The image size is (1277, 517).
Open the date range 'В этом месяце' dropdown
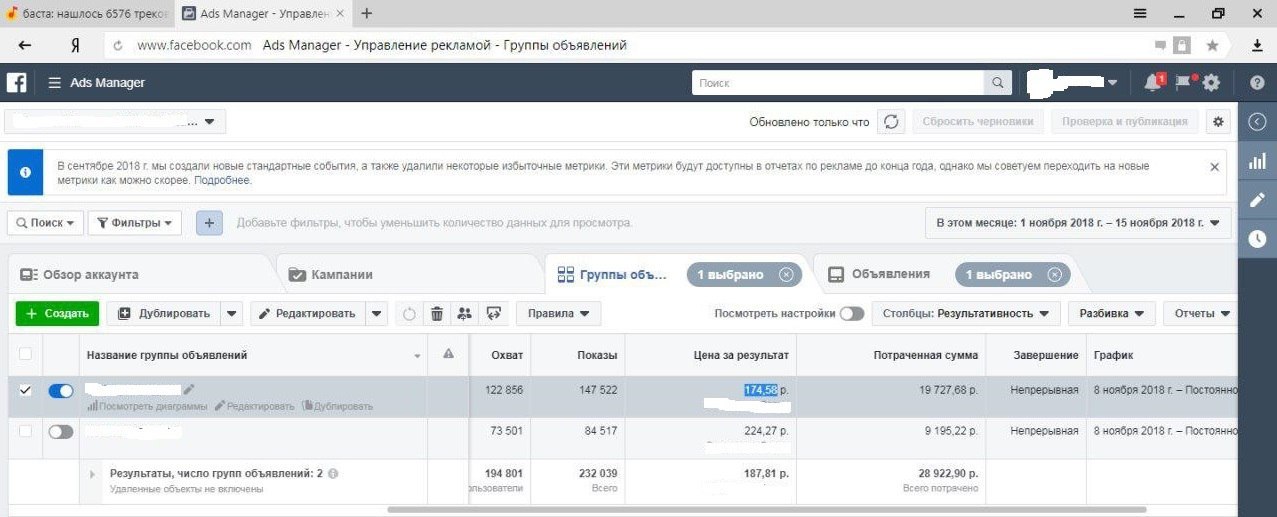tap(1078, 223)
